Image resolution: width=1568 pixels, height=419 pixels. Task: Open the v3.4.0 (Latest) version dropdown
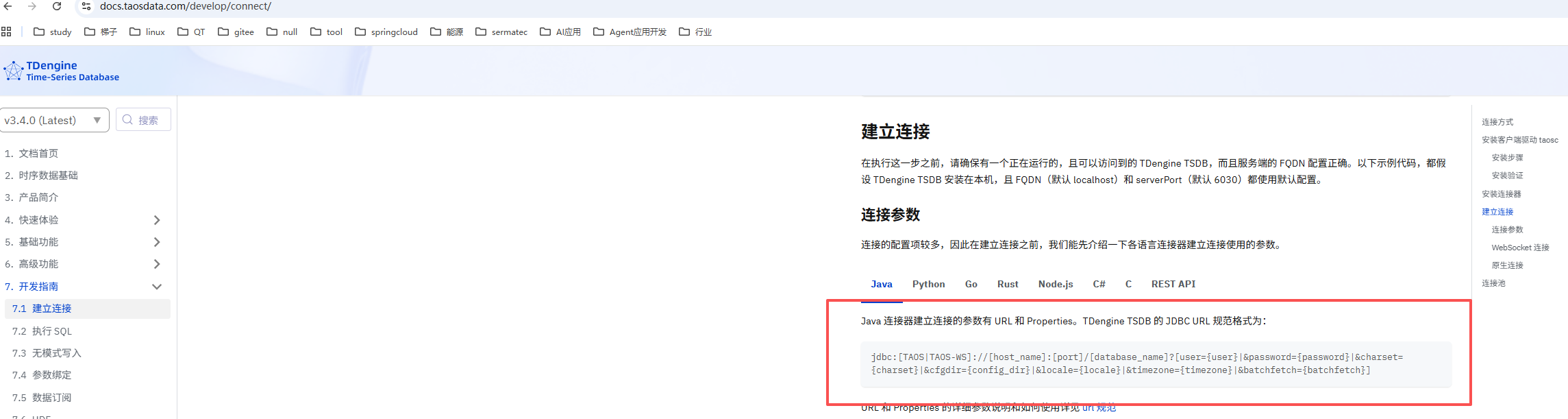(x=54, y=120)
